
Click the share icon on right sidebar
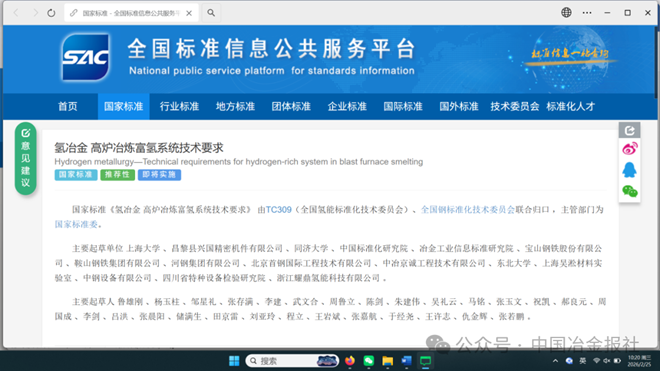click(629, 131)
